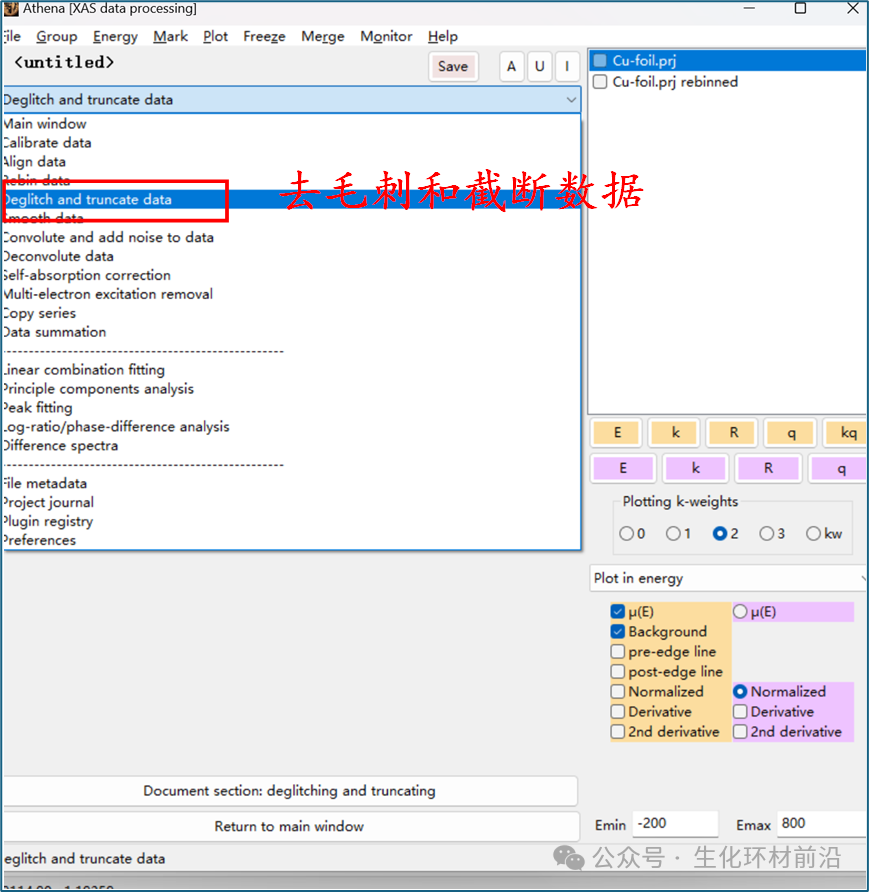Click Document section: deglitching and truncating

pyautogui.click(x=289, y=791)
